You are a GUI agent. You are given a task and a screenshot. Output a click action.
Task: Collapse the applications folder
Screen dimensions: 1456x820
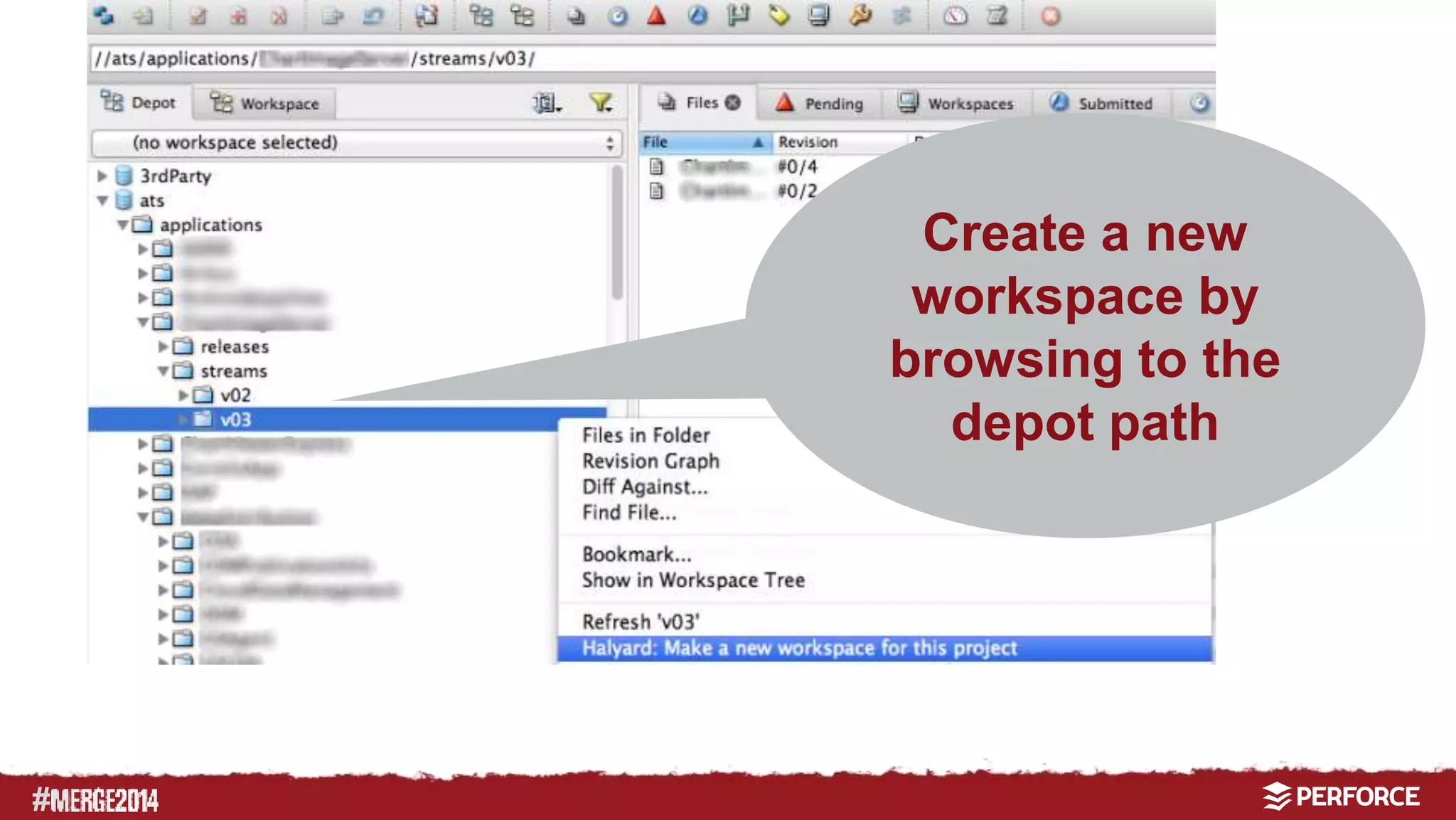pos(122,225)
